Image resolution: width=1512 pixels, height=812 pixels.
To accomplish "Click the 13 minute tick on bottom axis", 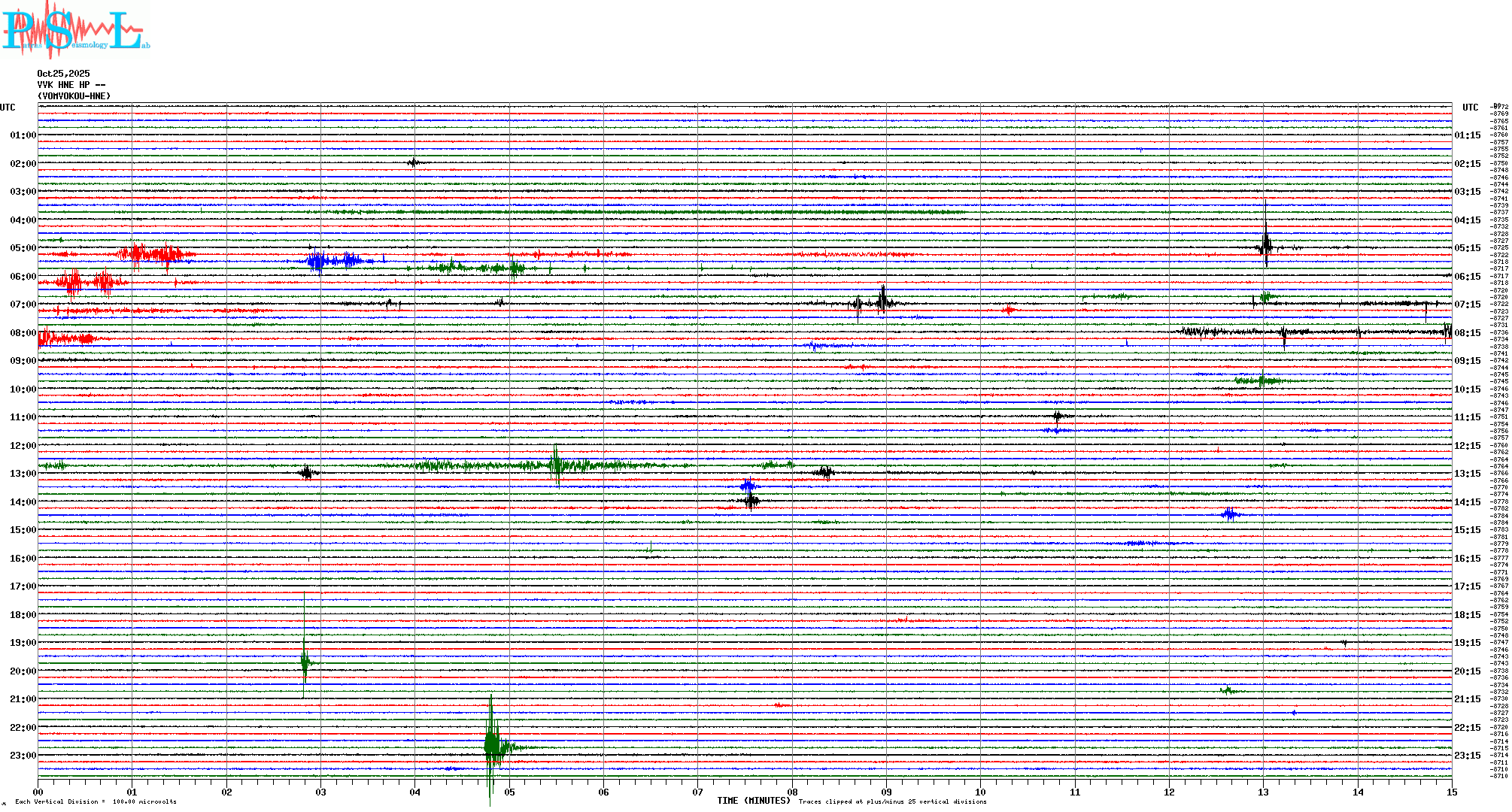I will pos(1263,792).
